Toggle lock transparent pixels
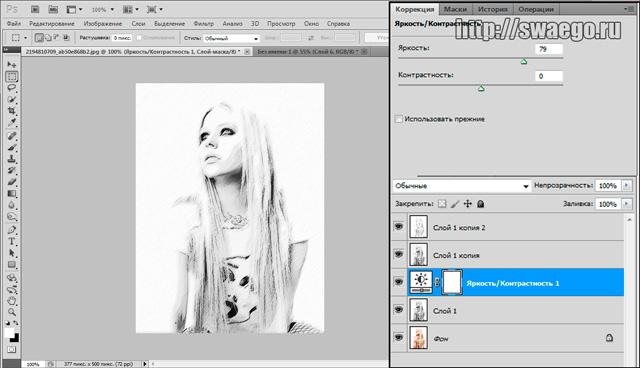 point(442,204)
